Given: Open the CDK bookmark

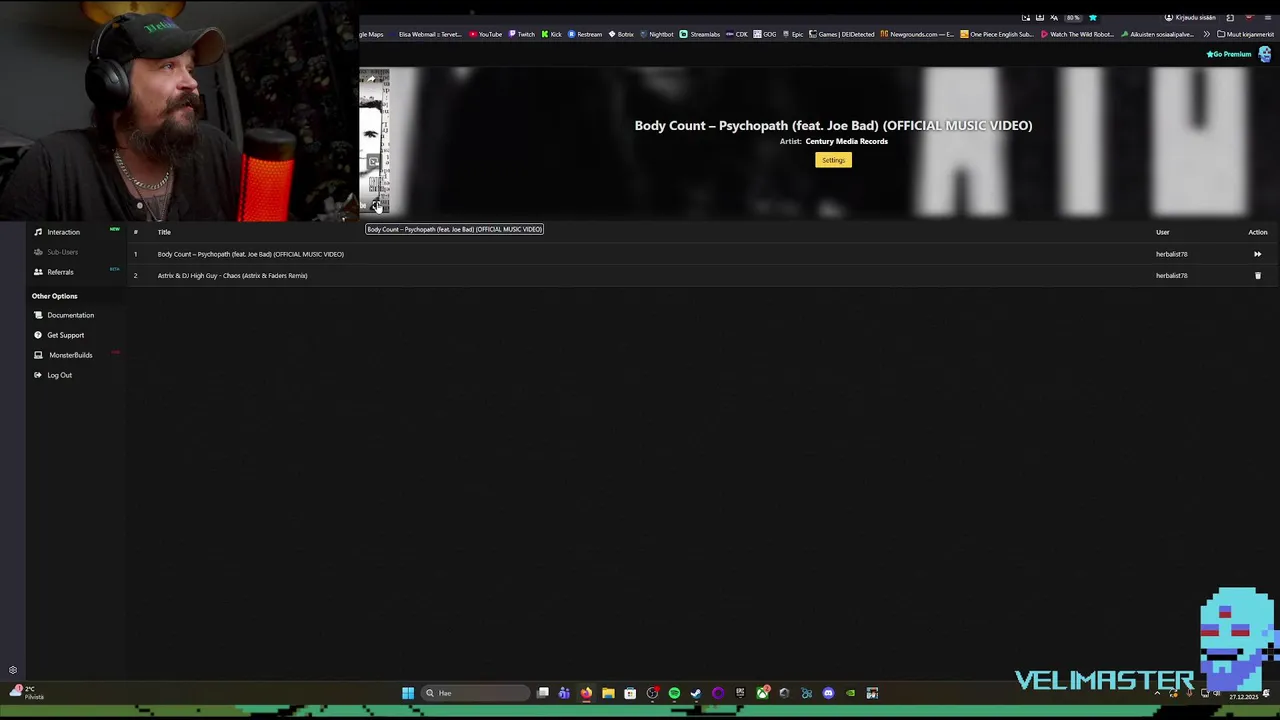Looking at the screenshot, I should coord(737,34).
